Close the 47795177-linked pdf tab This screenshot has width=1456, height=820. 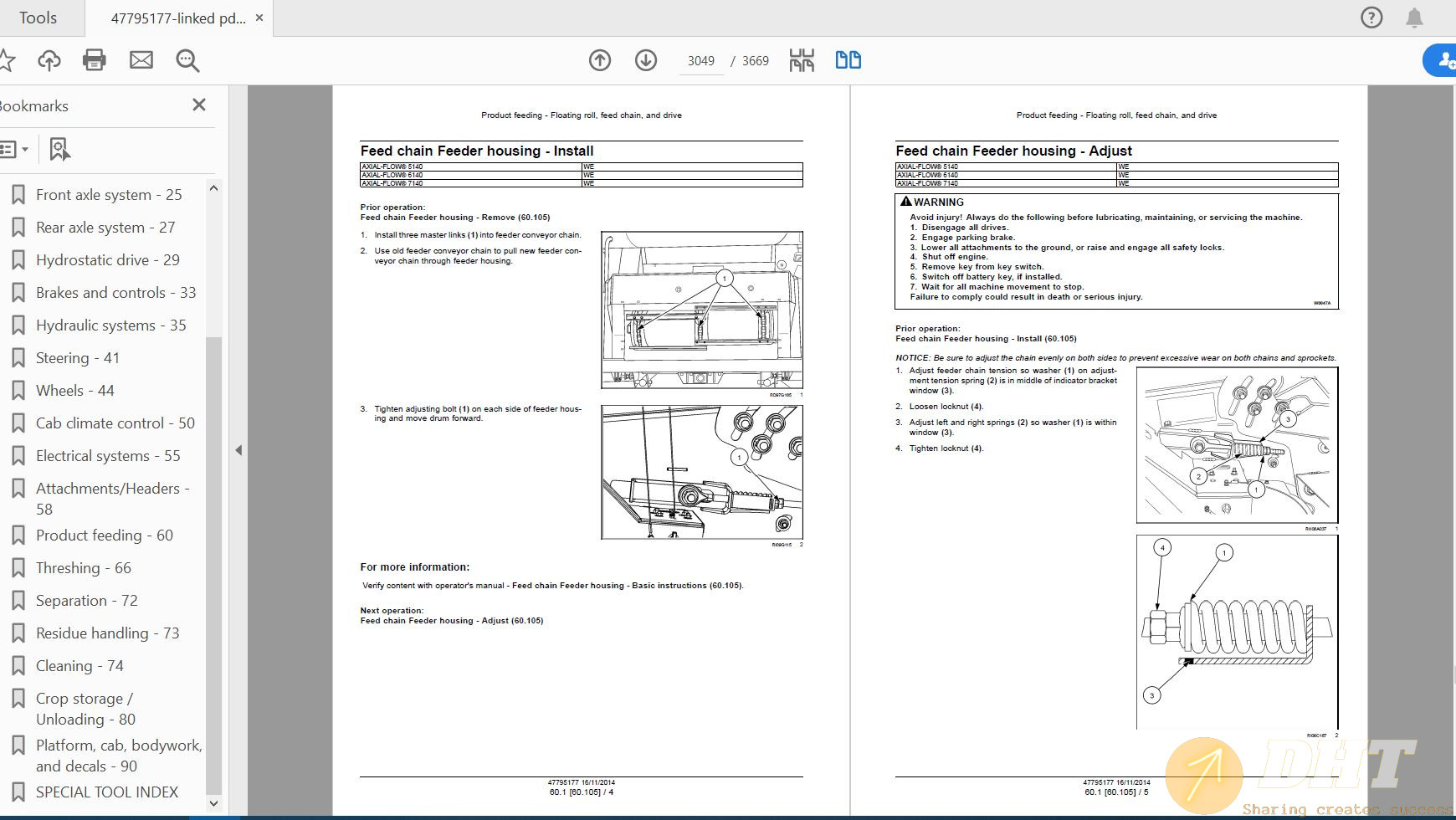tap(259, 18)
